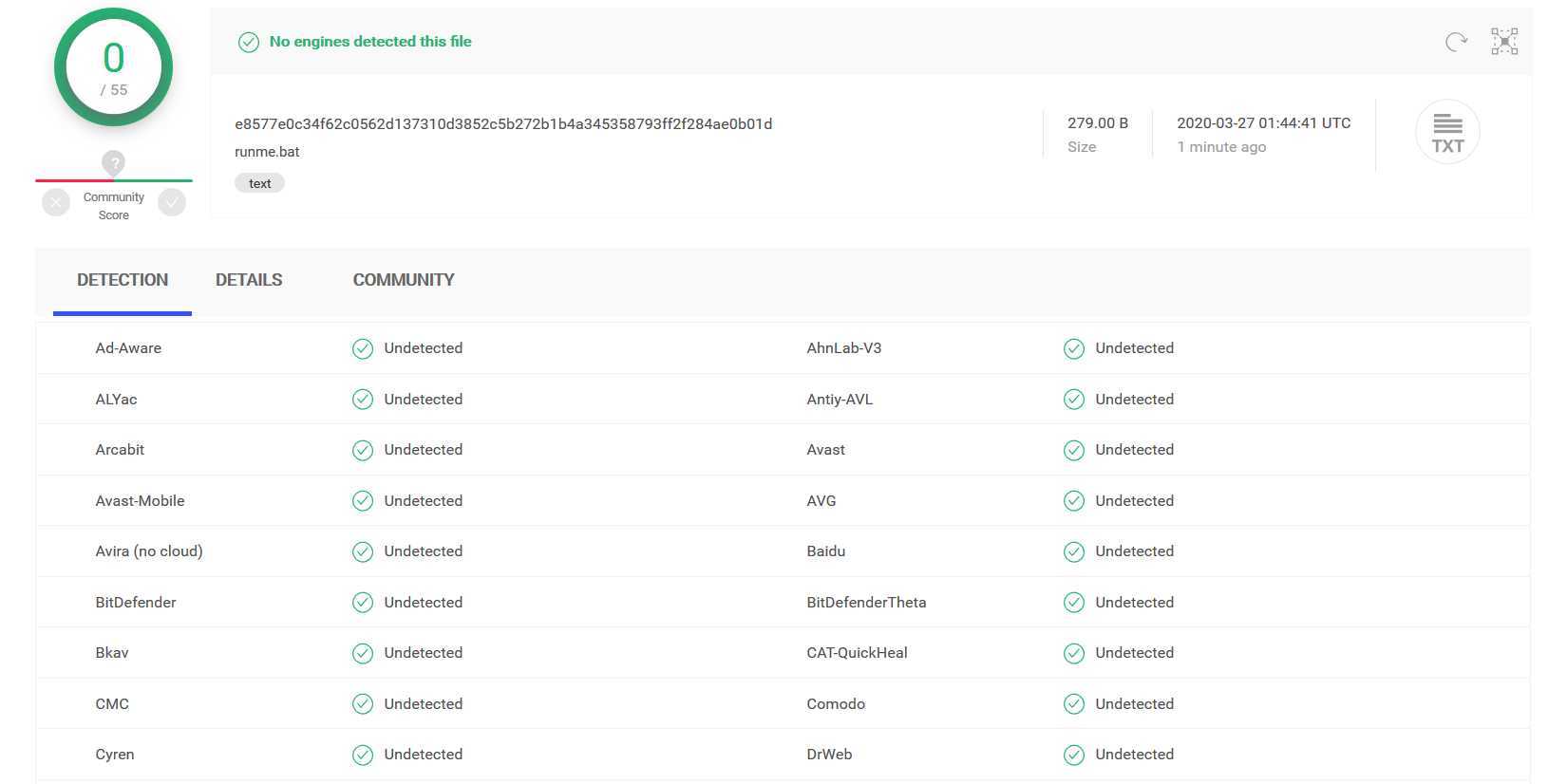Click the community score question mark icon
This screenshot has width=1548, height=784.
tap(114, 162)
